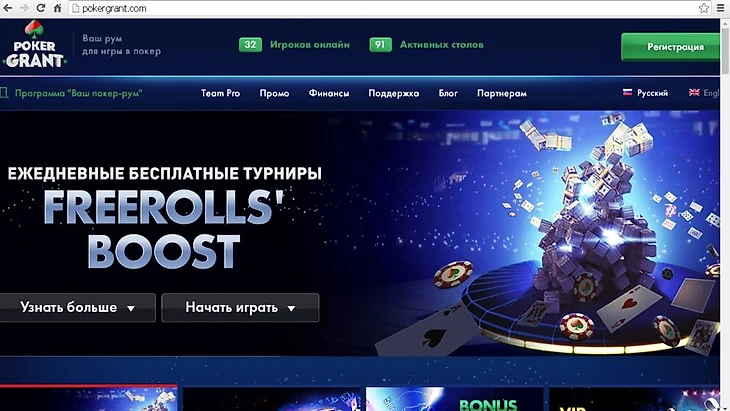Viewport: 730px width, 411px height.
Task: Expand the Узнать больше dropdown
Action: pyautogui.click(x=77, y=308)
